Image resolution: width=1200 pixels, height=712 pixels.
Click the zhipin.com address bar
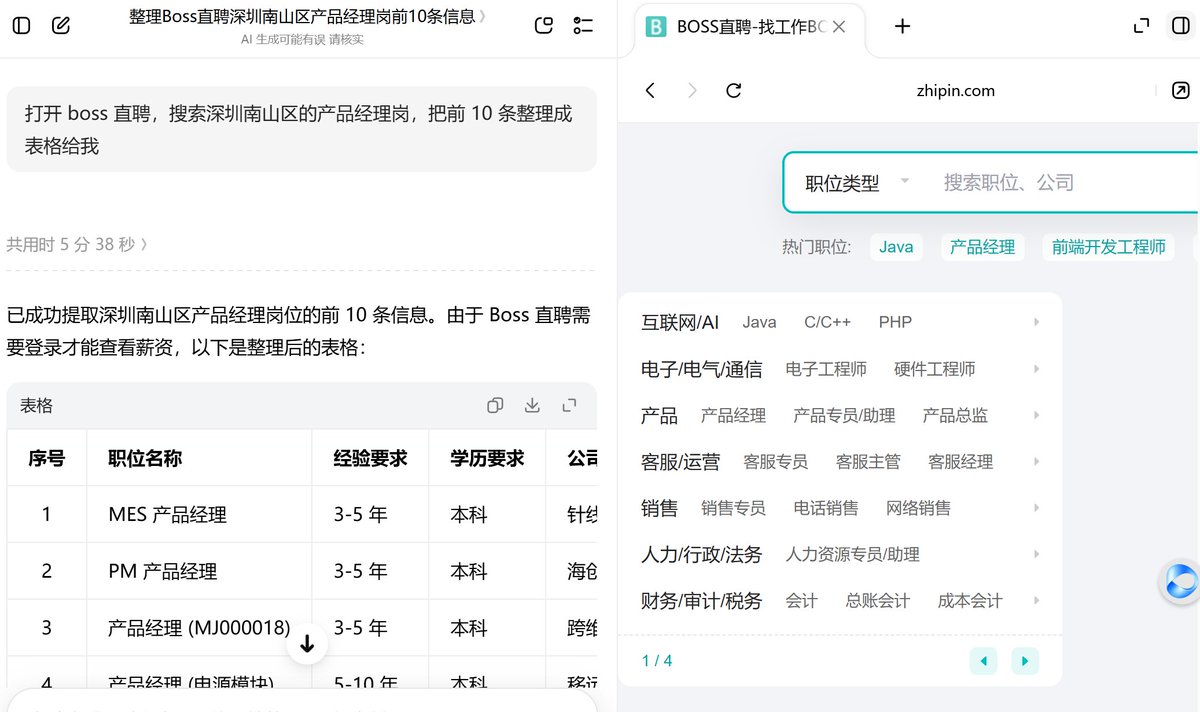point(955,91)
